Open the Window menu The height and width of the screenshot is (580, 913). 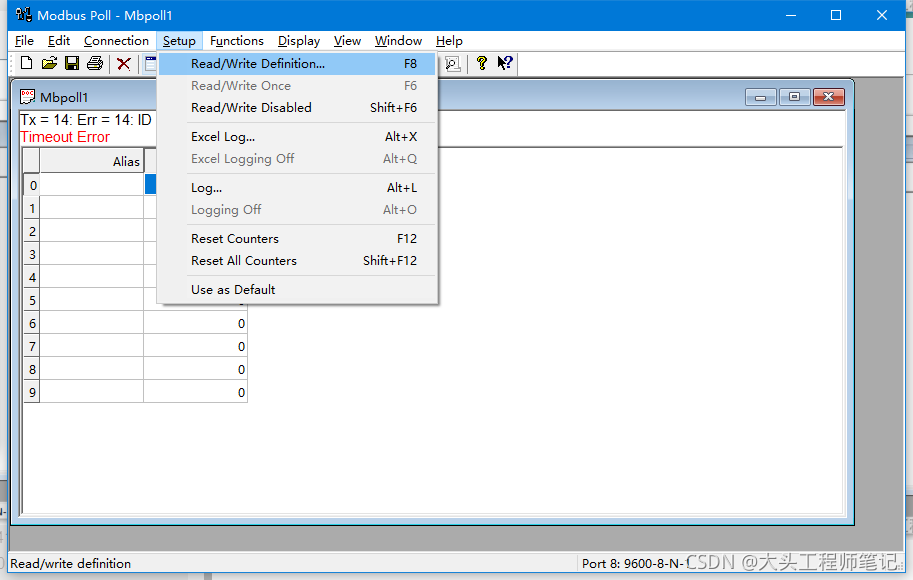click(x=398, y=41)
